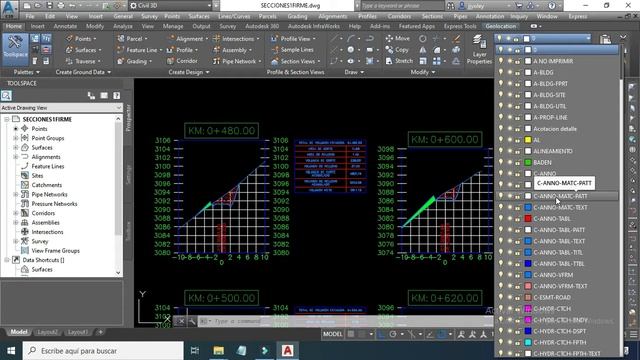Switch to Model tab
This screenshot has height=360, width=640.
(19, 332)
